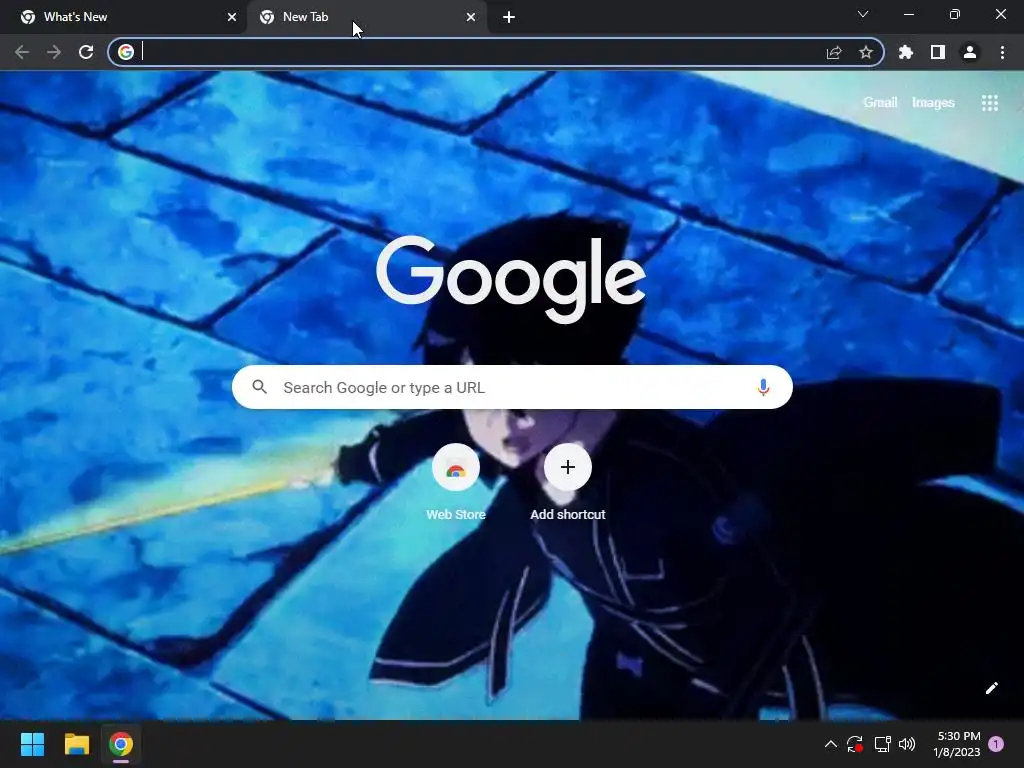
Task: Open the clock showing 5:30 PM
Action: click(x=957, y=744)
